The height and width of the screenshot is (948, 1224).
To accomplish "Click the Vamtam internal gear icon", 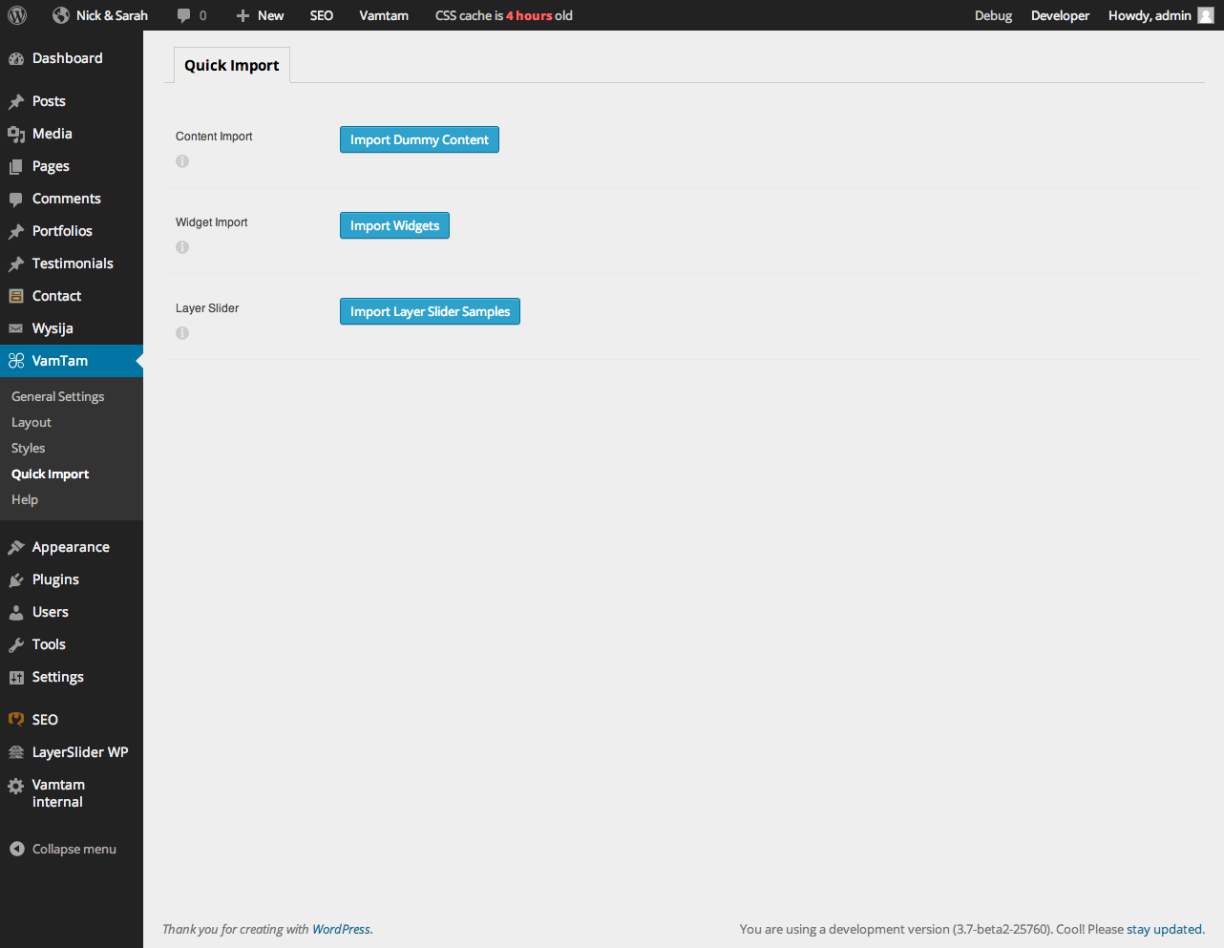I will click(x=16, y=786).
